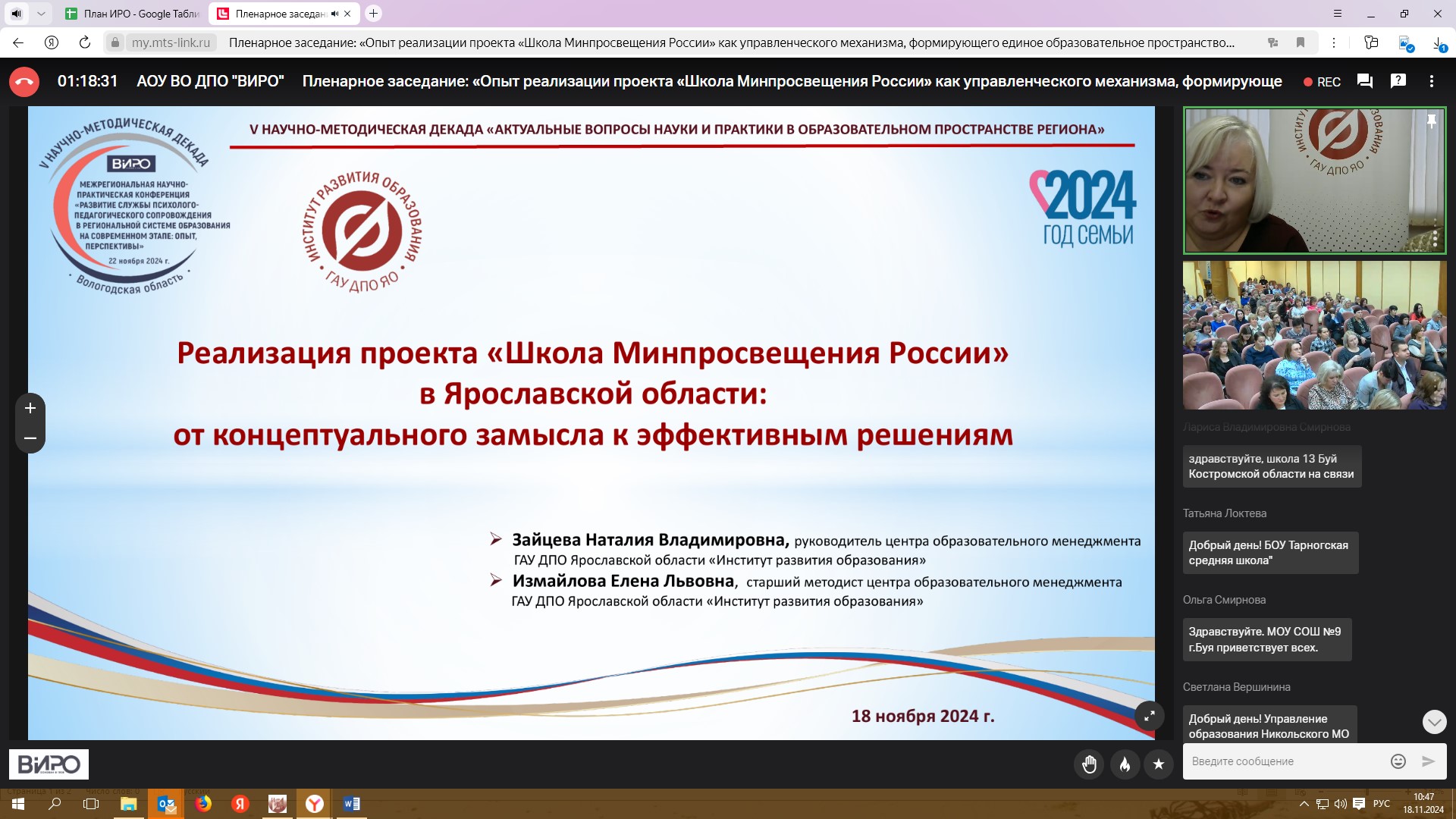1456x819 pixels.
Task: Open a new browser tab
Action: tap(373, 14)
